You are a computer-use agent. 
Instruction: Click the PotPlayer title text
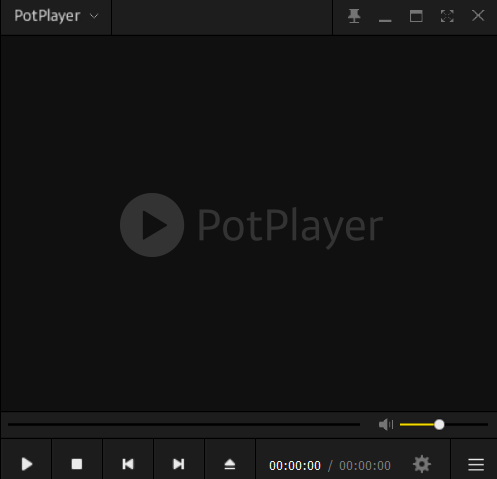pyautogui.click(x=47, y=16)
